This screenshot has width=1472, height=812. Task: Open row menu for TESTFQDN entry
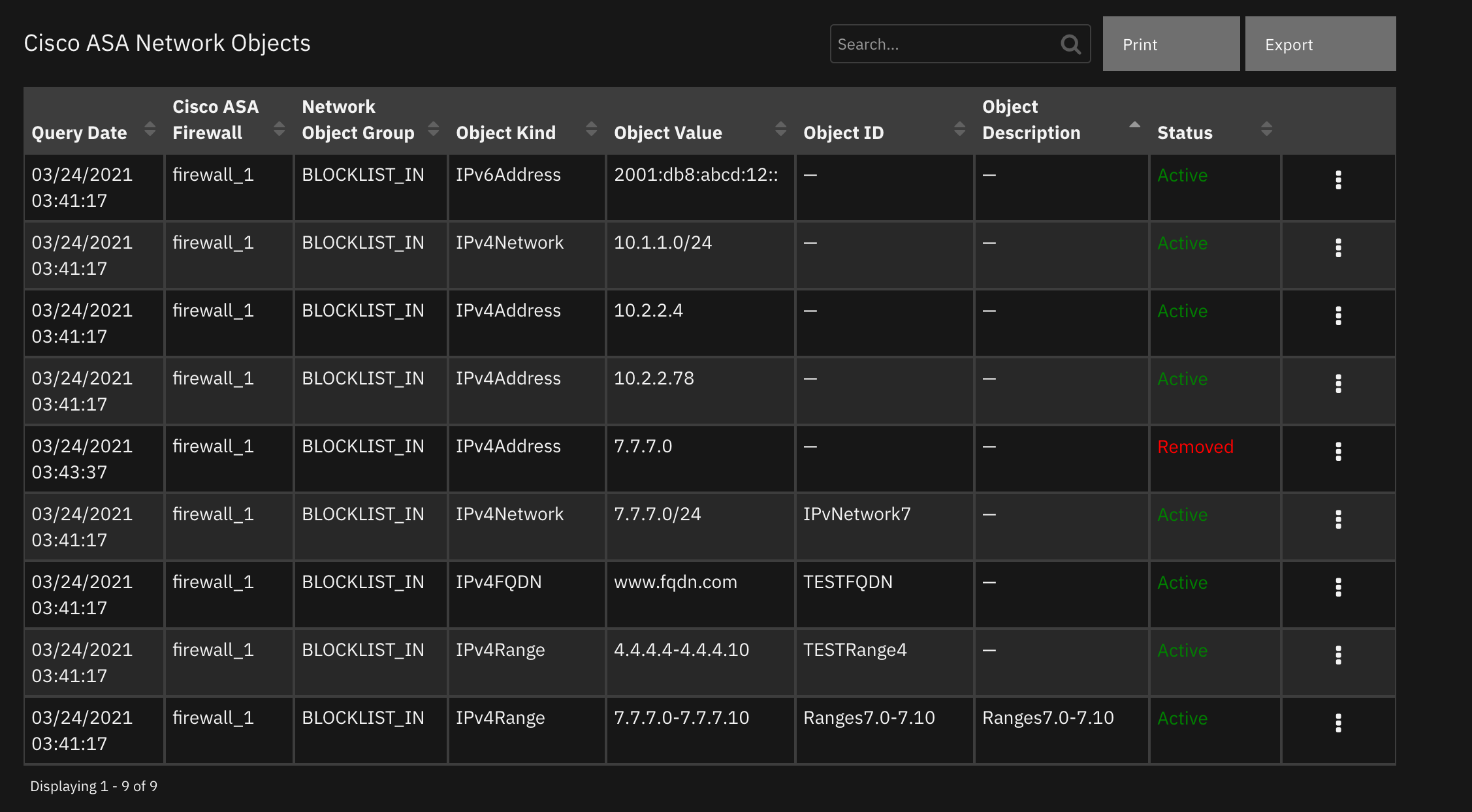[x=1338, y=587]
